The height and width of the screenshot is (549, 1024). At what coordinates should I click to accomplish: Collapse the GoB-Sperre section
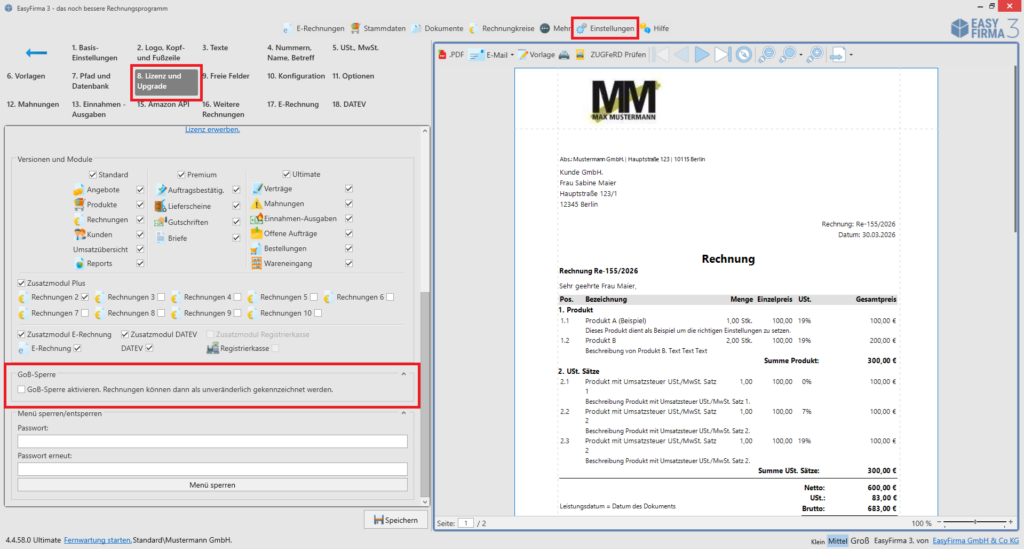(404, 375)
